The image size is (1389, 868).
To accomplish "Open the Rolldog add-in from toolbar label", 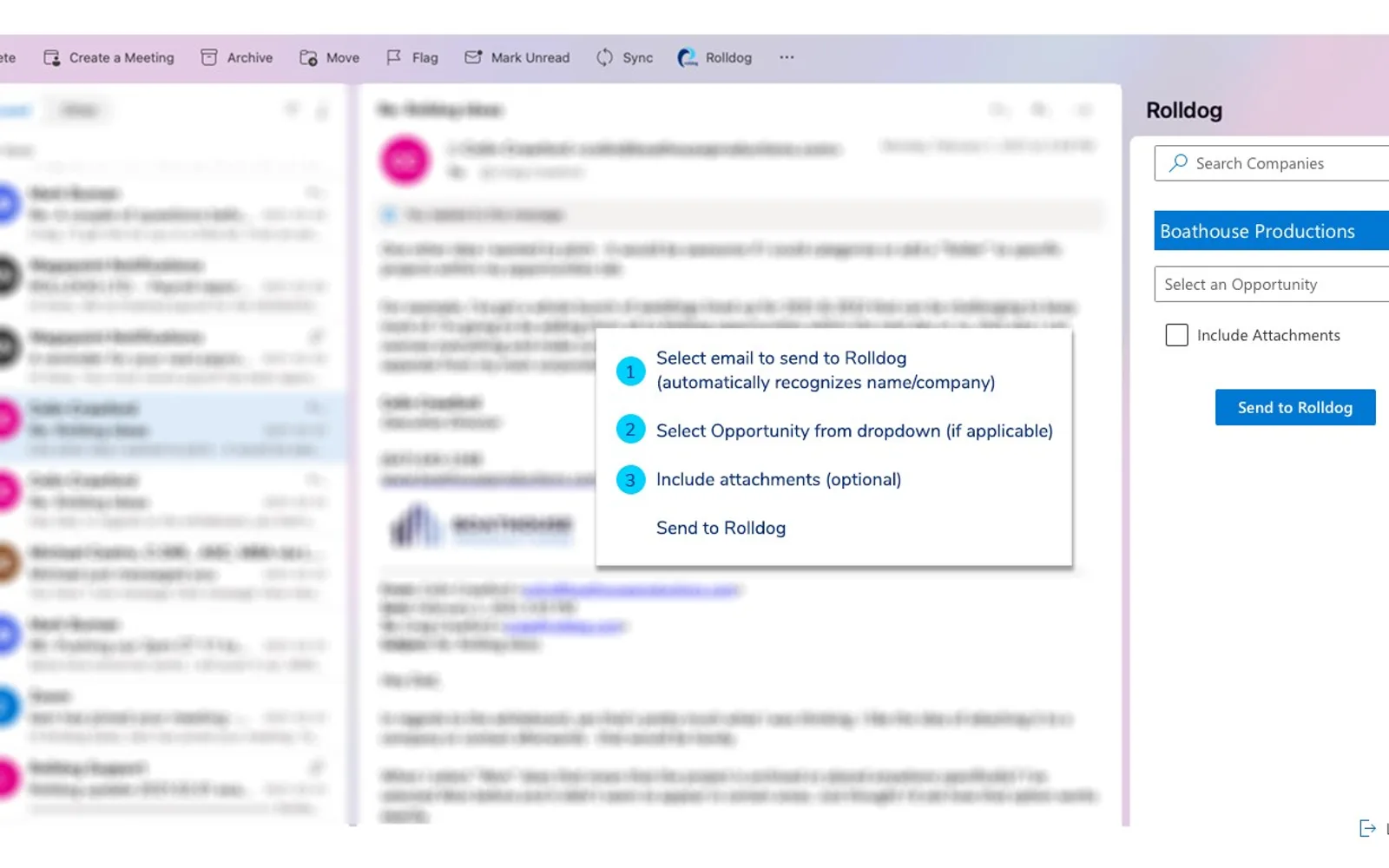I will tap(728, 57).
